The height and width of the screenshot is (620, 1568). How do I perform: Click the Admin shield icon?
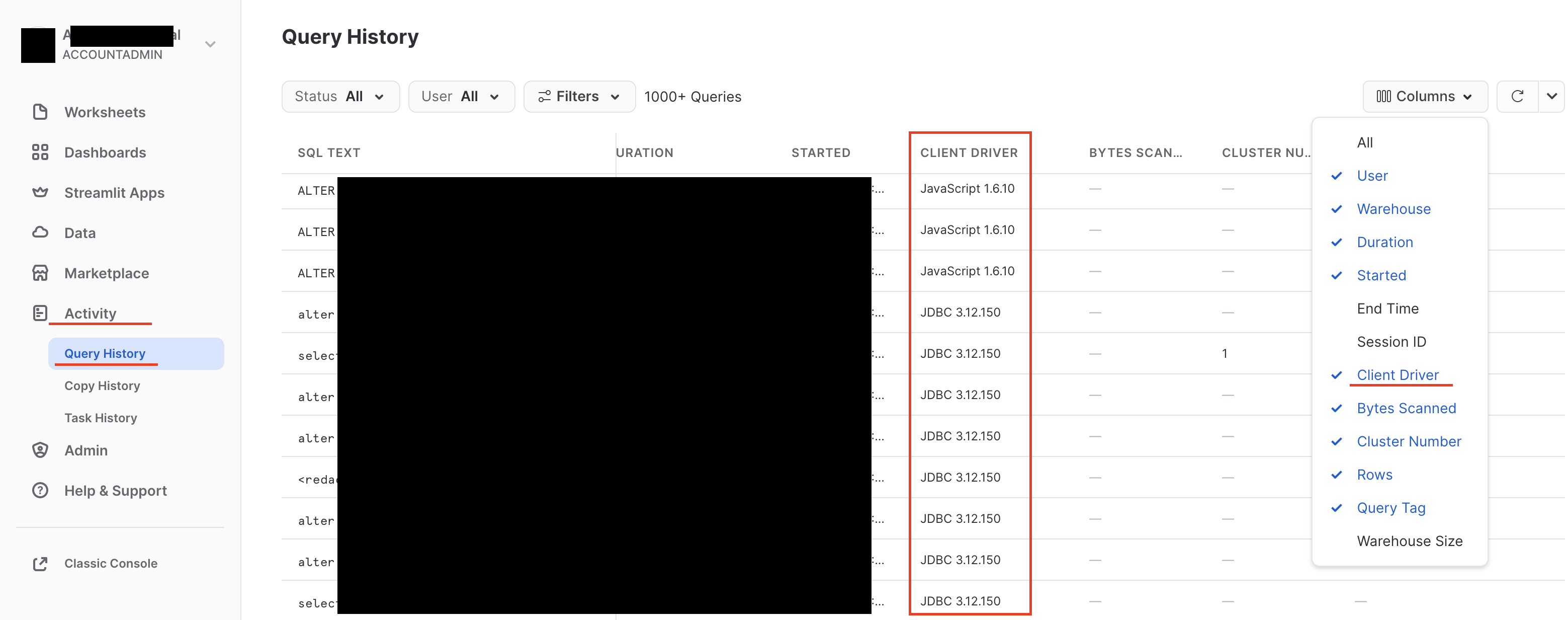(x=40, y=450)
